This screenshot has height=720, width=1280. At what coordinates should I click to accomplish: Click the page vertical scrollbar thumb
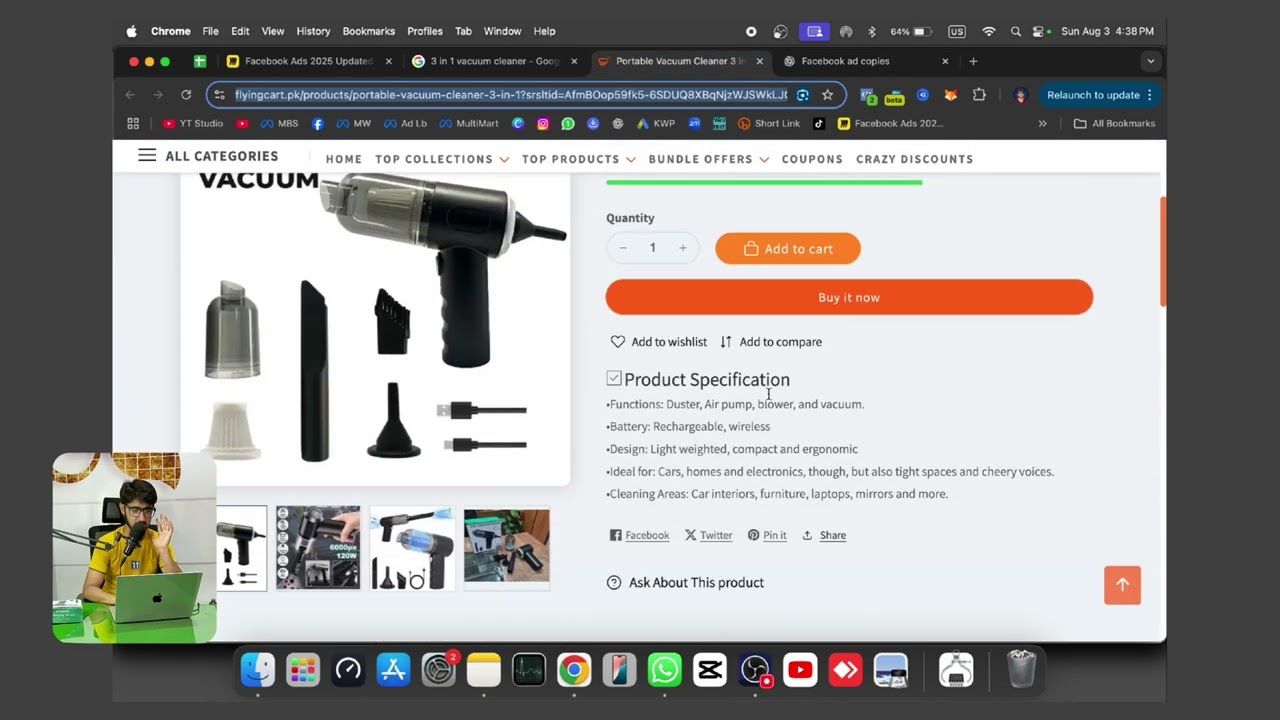(1163, 251)
